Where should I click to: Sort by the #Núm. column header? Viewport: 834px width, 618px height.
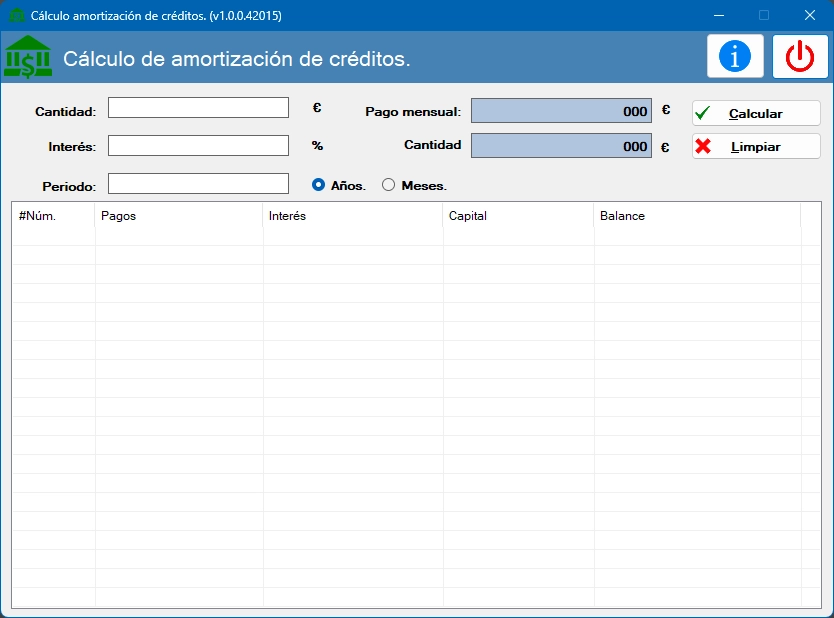[x=53, y=216]
